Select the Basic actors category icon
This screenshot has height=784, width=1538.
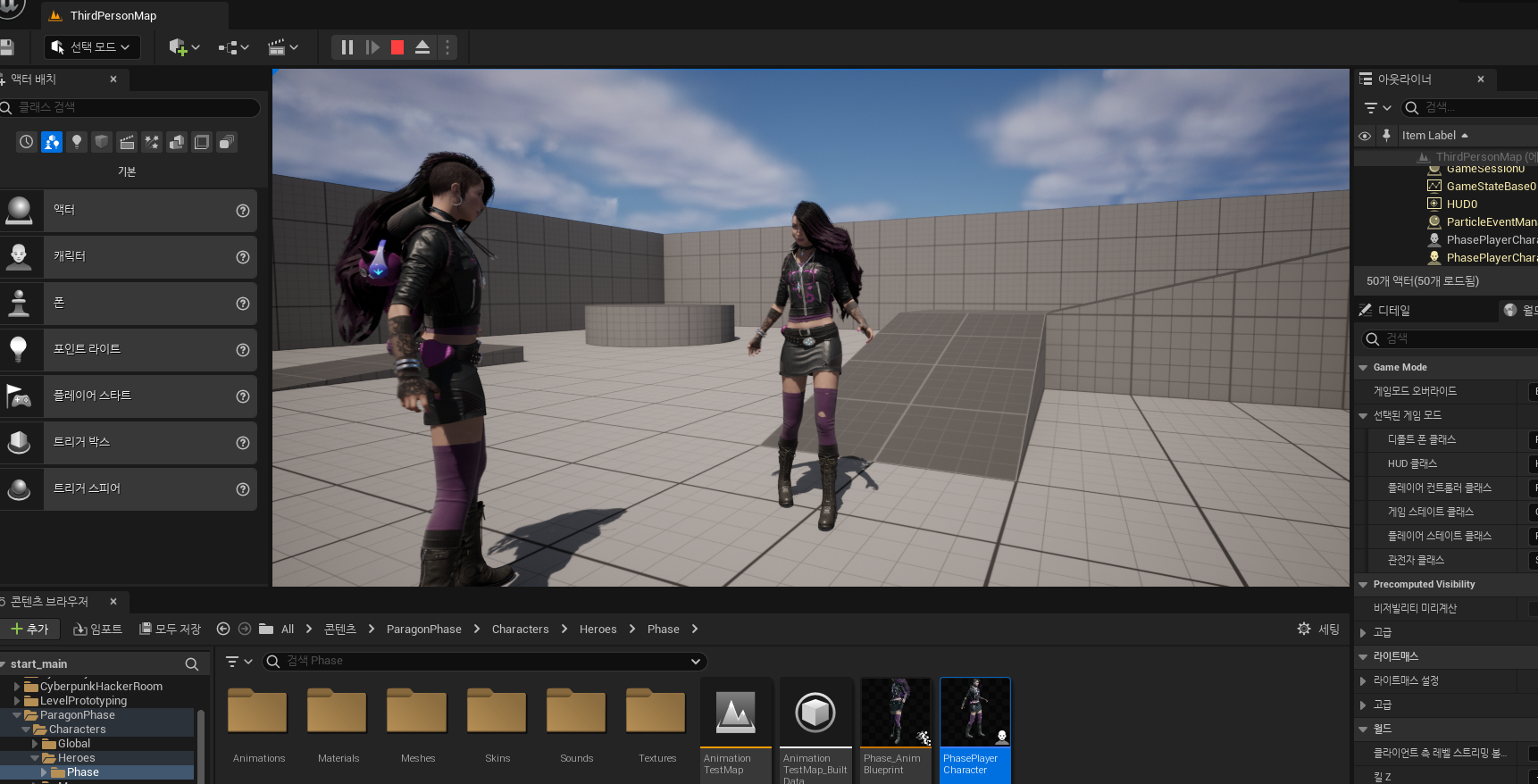point(52,142)
